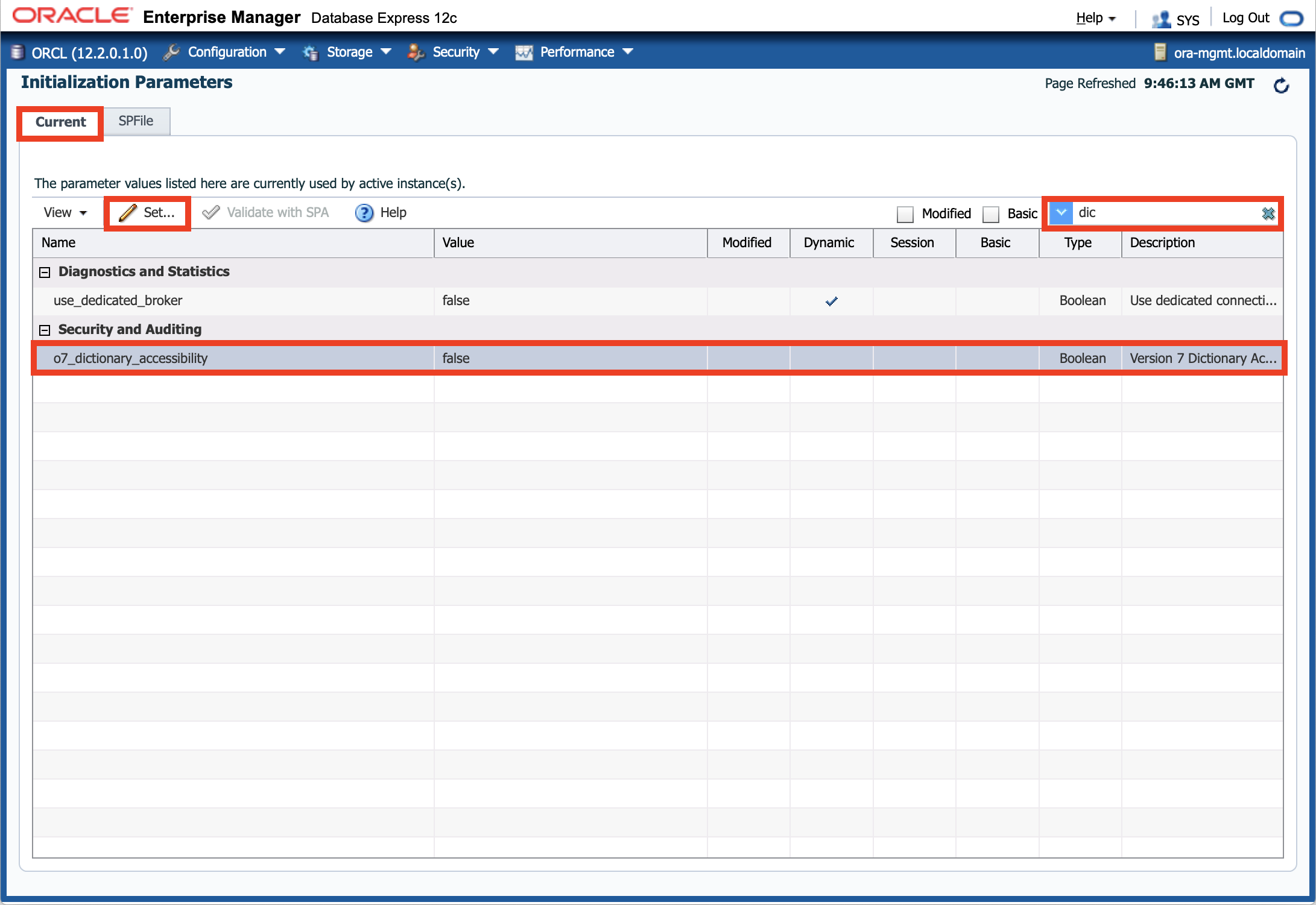Sort by the Value column header
The image size is (1316, 905).
(571, 243)
